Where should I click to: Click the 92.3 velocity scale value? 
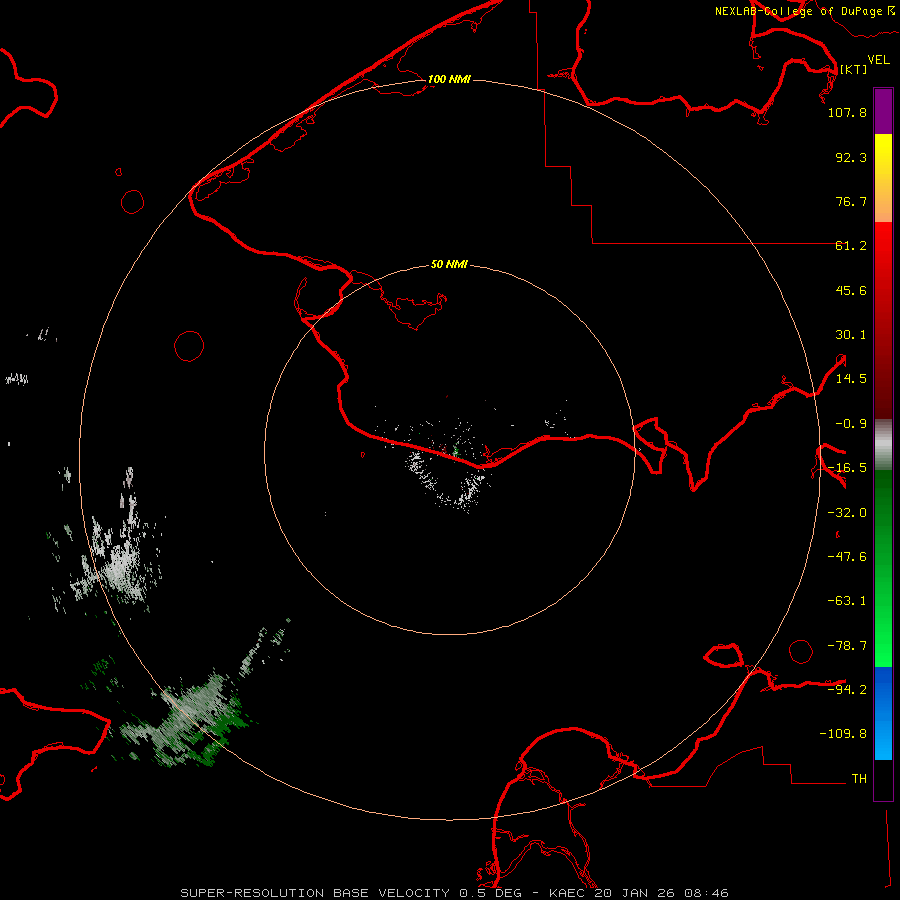[851, 157]
